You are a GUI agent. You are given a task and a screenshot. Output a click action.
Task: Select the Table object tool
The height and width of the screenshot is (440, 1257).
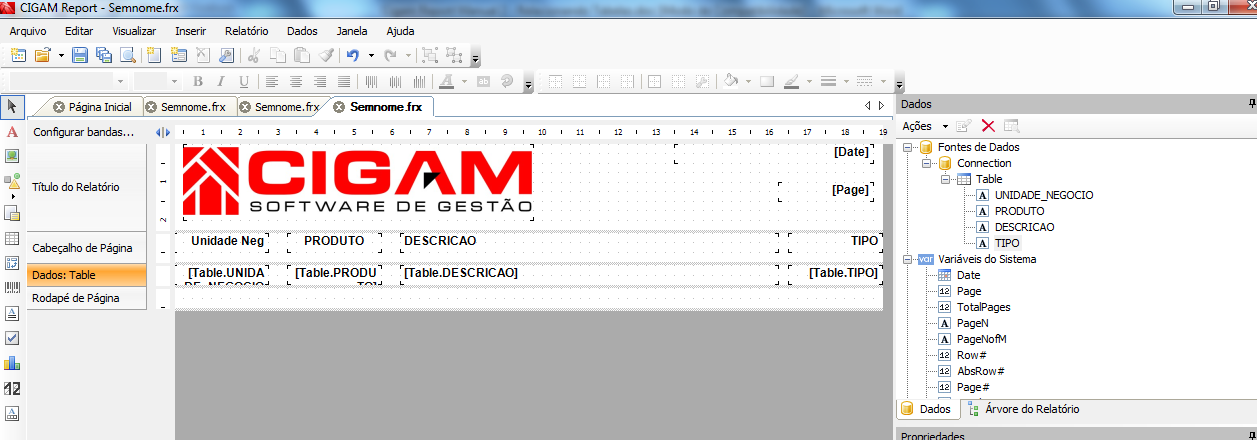(x=12, y=238)
